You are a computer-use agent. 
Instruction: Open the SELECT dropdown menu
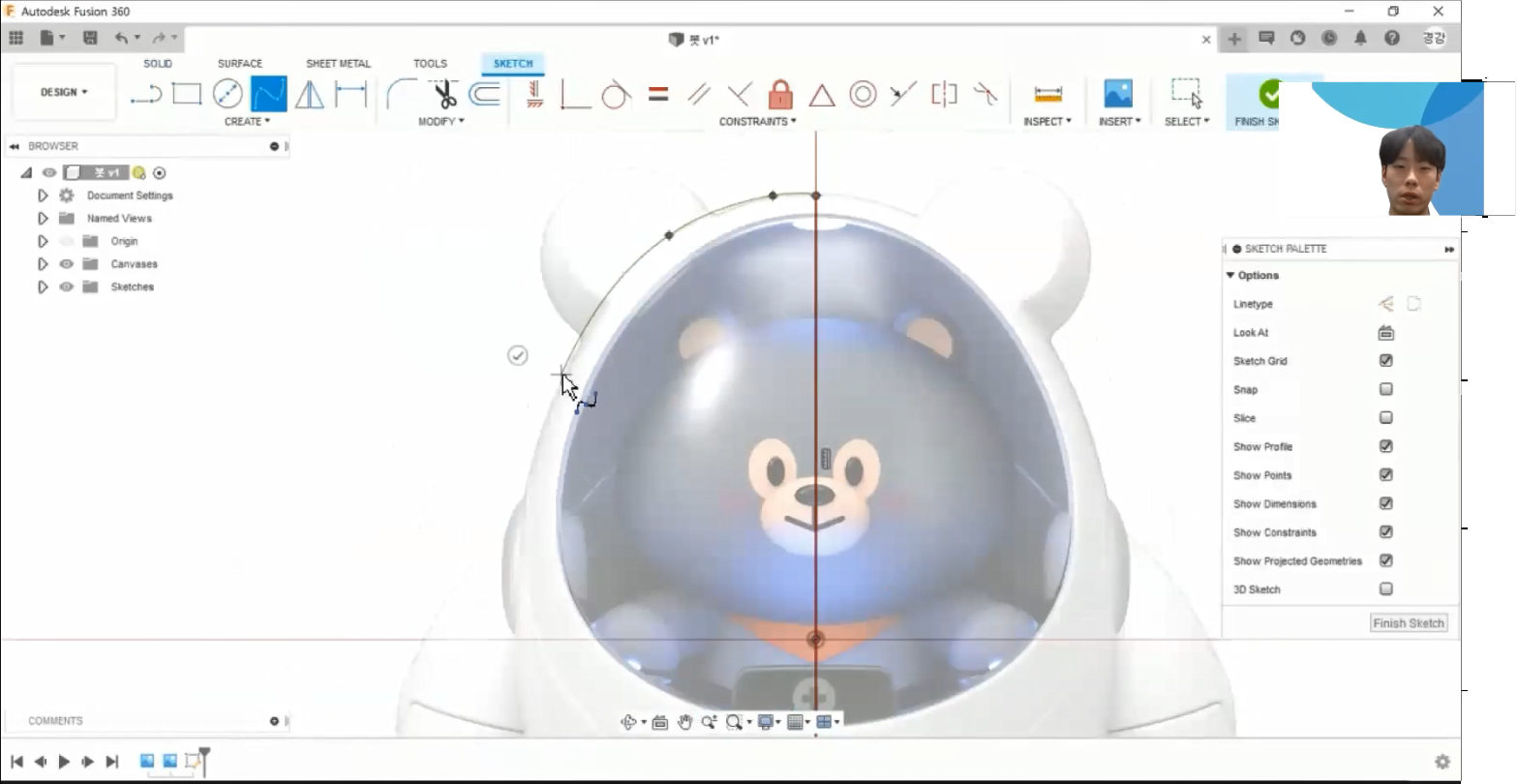tap(1187, 122)
